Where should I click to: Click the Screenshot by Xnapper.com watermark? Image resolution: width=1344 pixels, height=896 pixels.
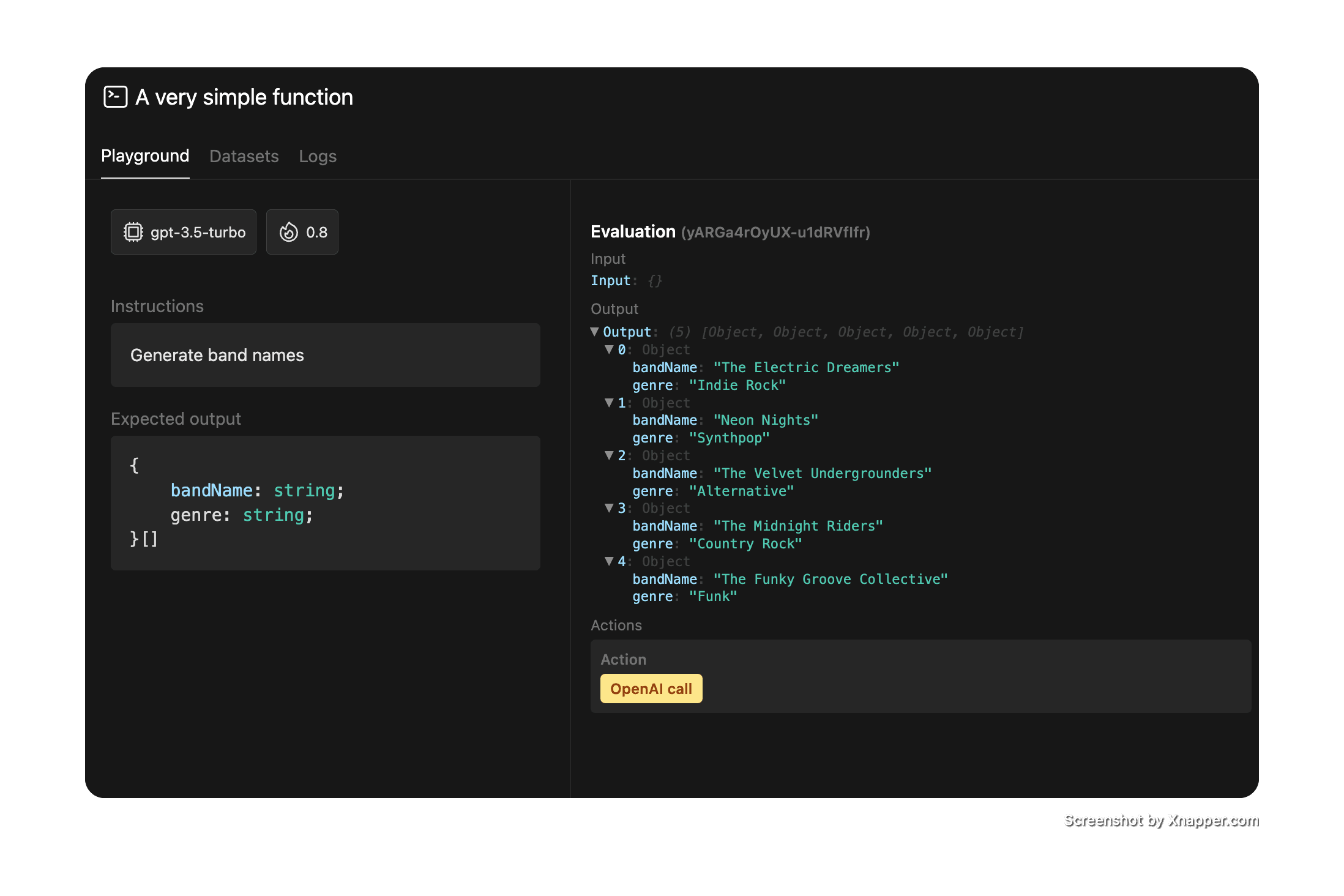point(1160,820)
